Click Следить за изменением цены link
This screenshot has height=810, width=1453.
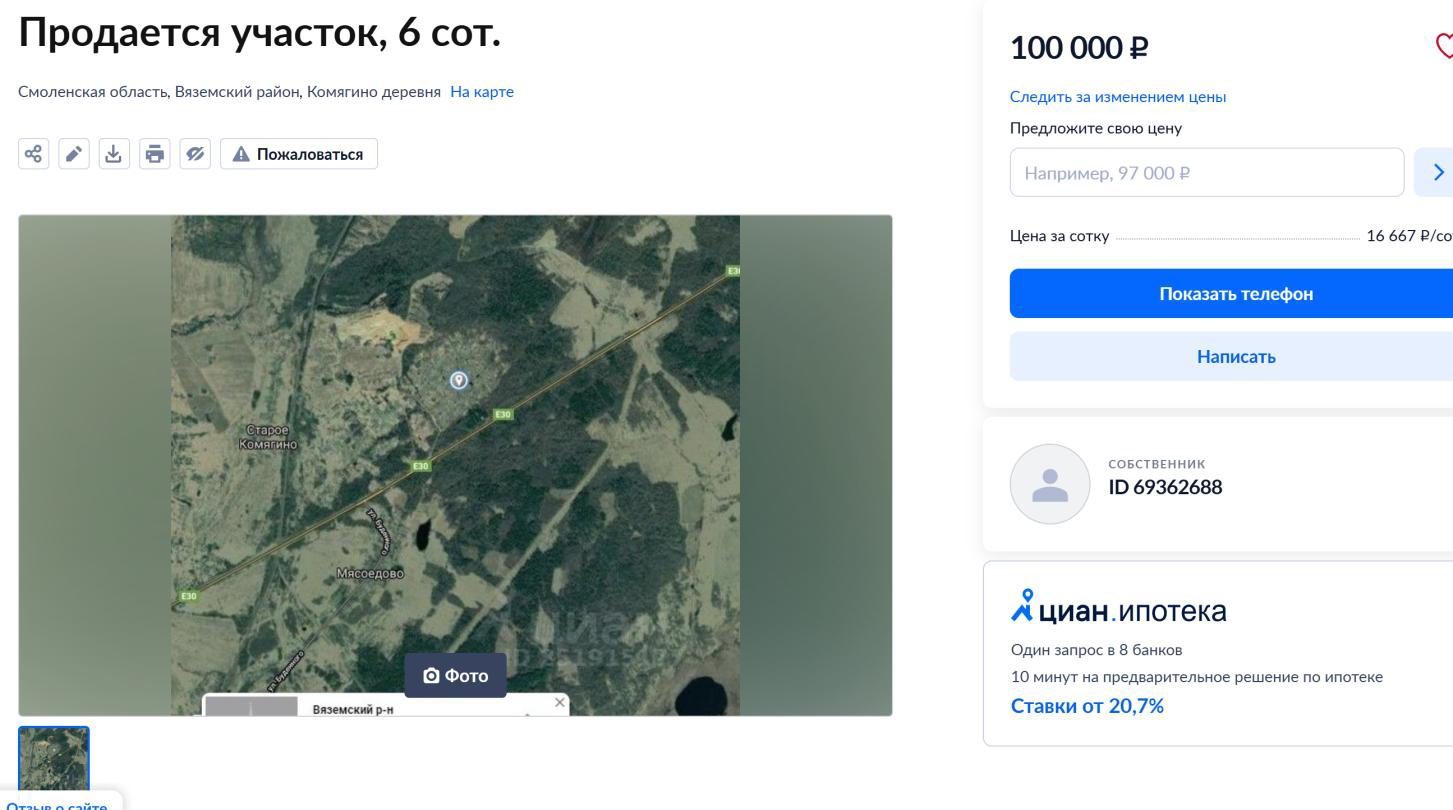1118,97
